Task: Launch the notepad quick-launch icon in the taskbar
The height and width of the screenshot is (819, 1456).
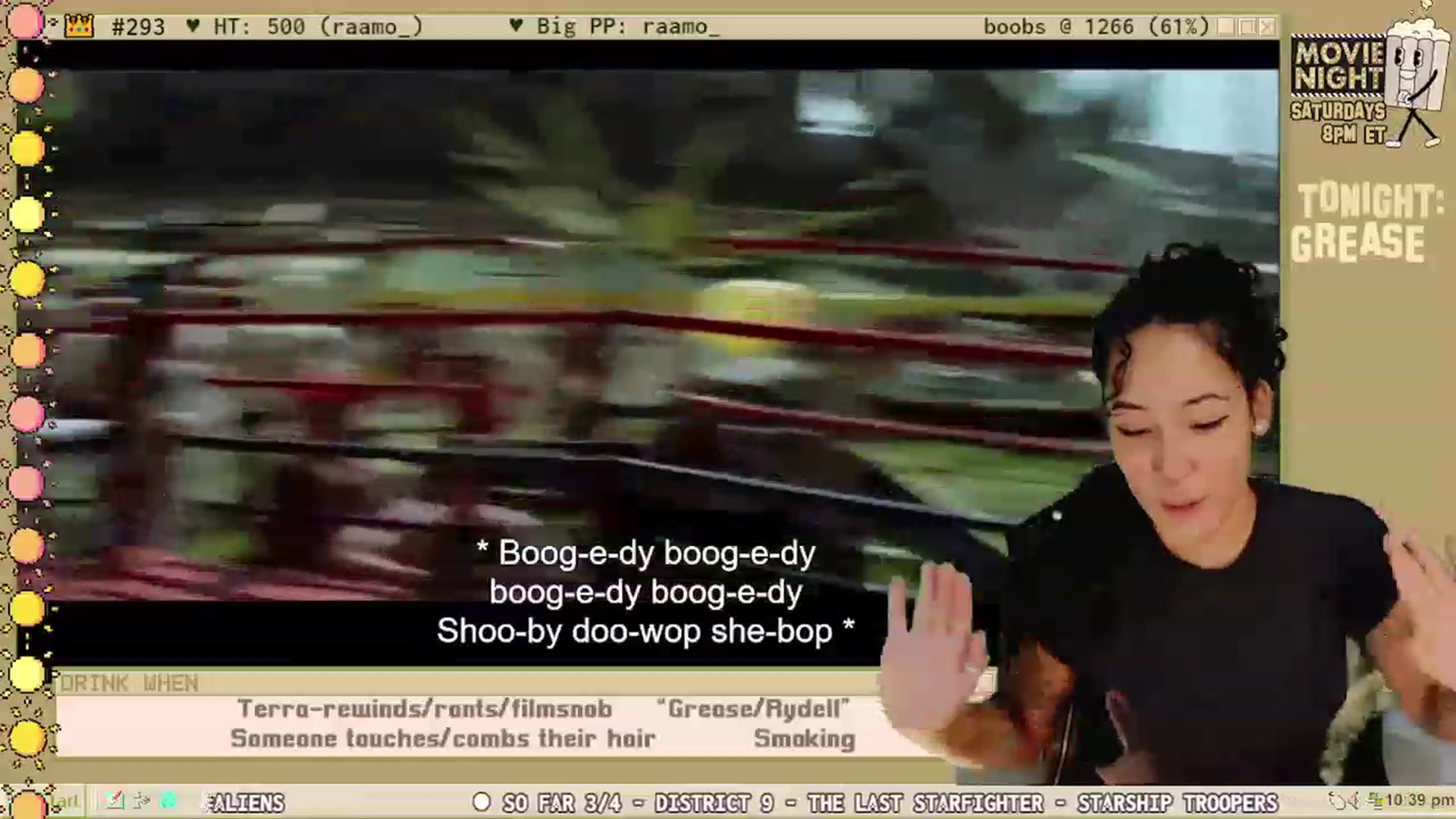Action: point(115,801)
